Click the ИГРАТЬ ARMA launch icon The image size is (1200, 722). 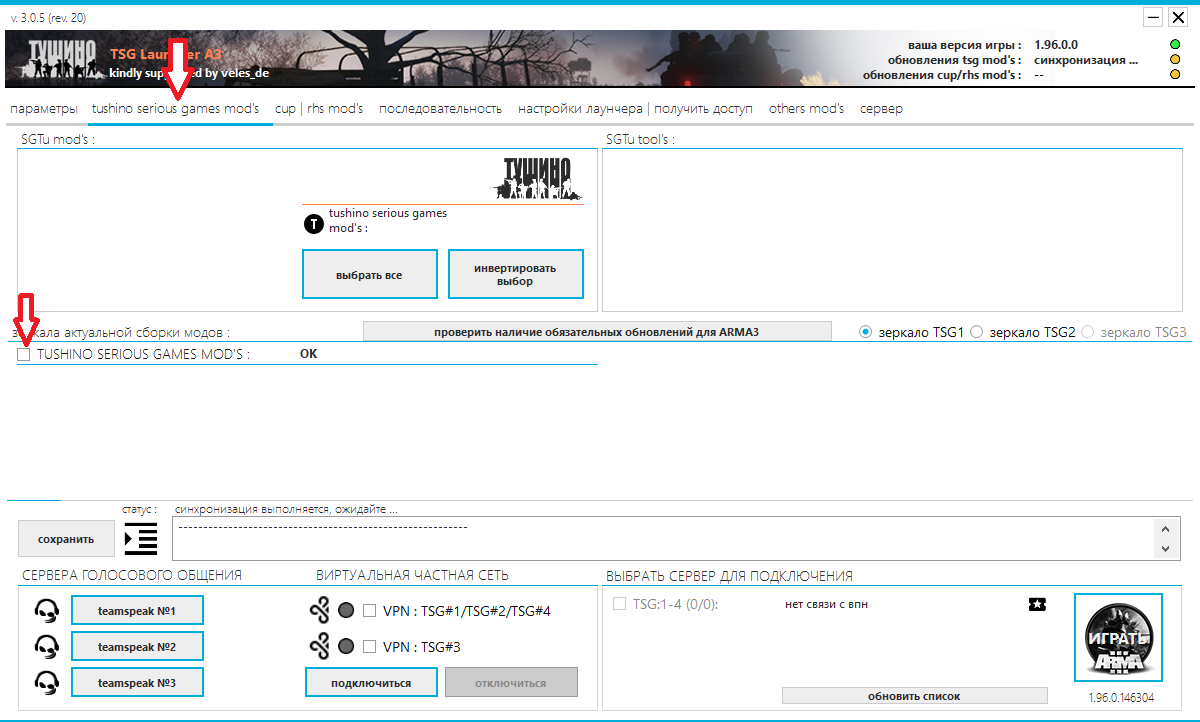click(x=1118, y=637)
